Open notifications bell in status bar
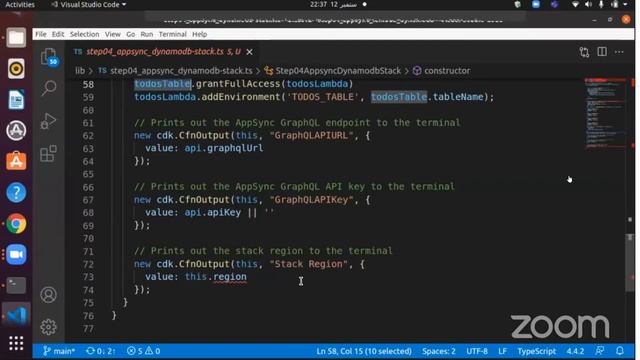The image size is (640, 360). point(620,351)
